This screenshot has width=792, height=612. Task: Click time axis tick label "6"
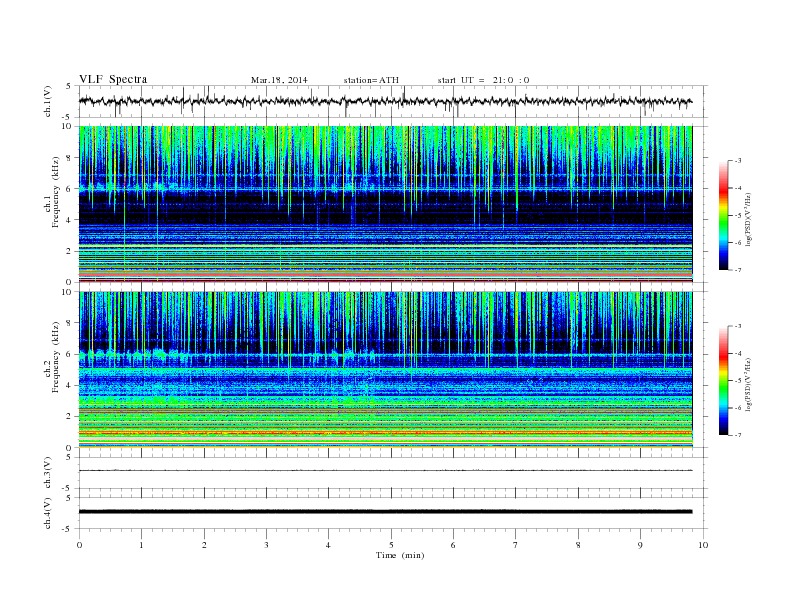click(453, 545)
